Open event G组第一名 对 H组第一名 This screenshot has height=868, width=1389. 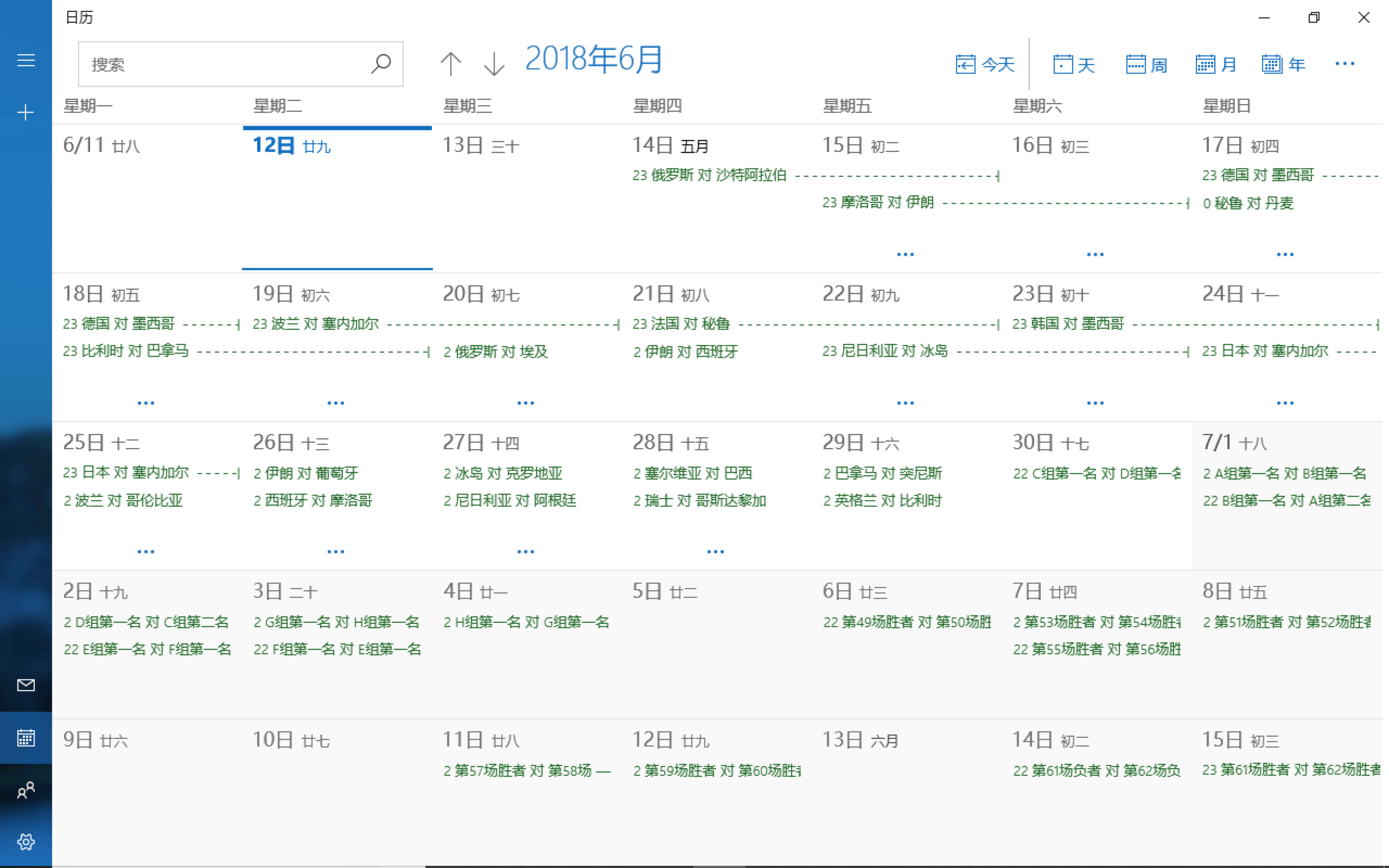336,622
